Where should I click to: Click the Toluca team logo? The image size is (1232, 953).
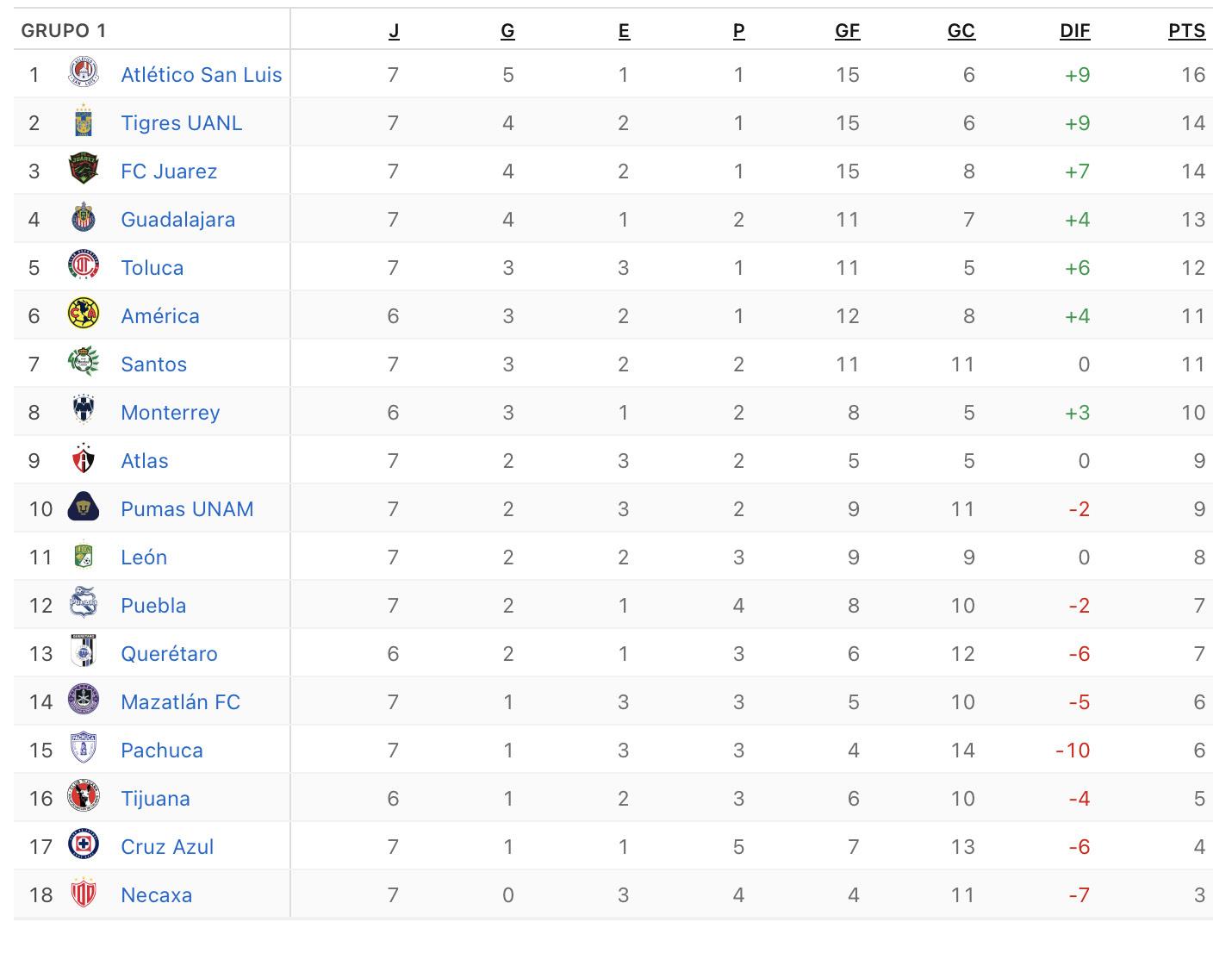[84, 267]
